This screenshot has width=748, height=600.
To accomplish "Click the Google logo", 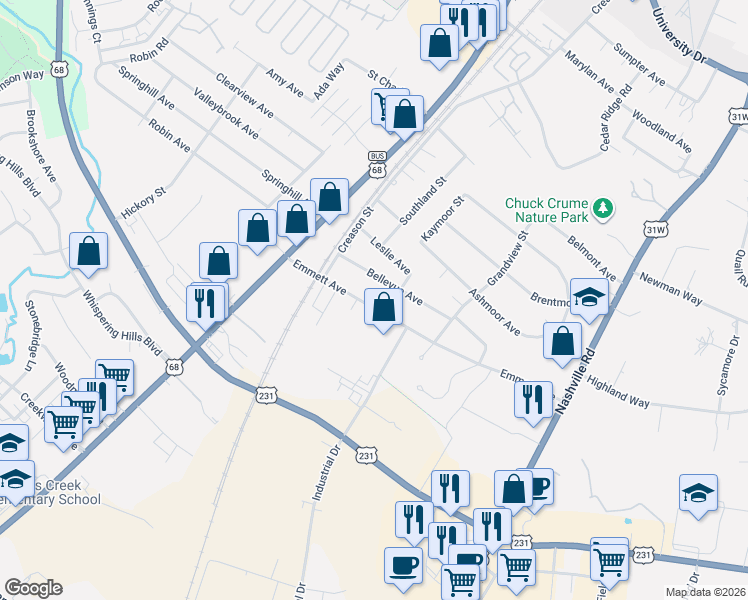I will pyautogui.click(x=33, y=589).
